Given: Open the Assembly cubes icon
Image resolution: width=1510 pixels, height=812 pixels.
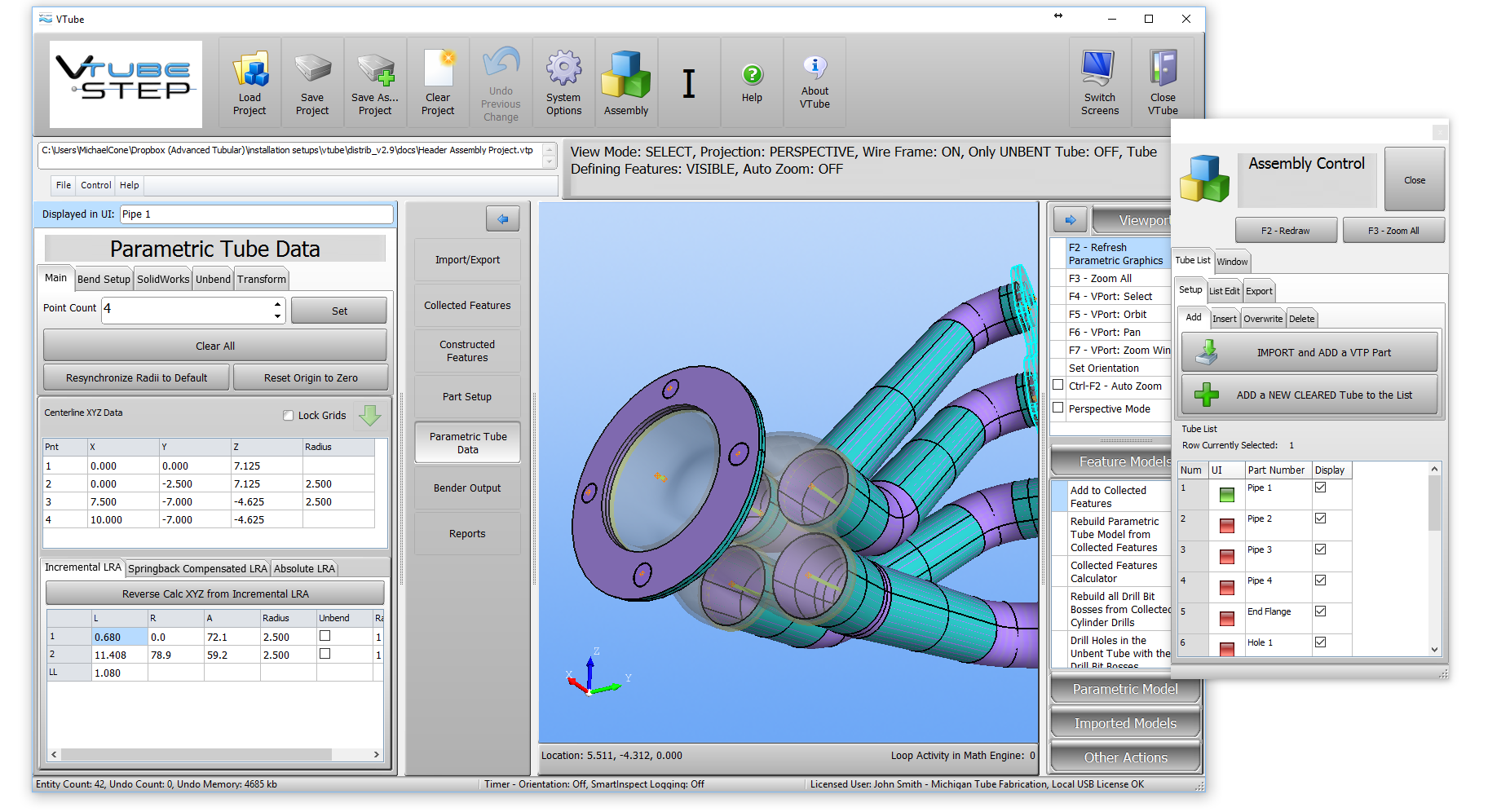Looking at the screenshot, I should click(625, 75).
